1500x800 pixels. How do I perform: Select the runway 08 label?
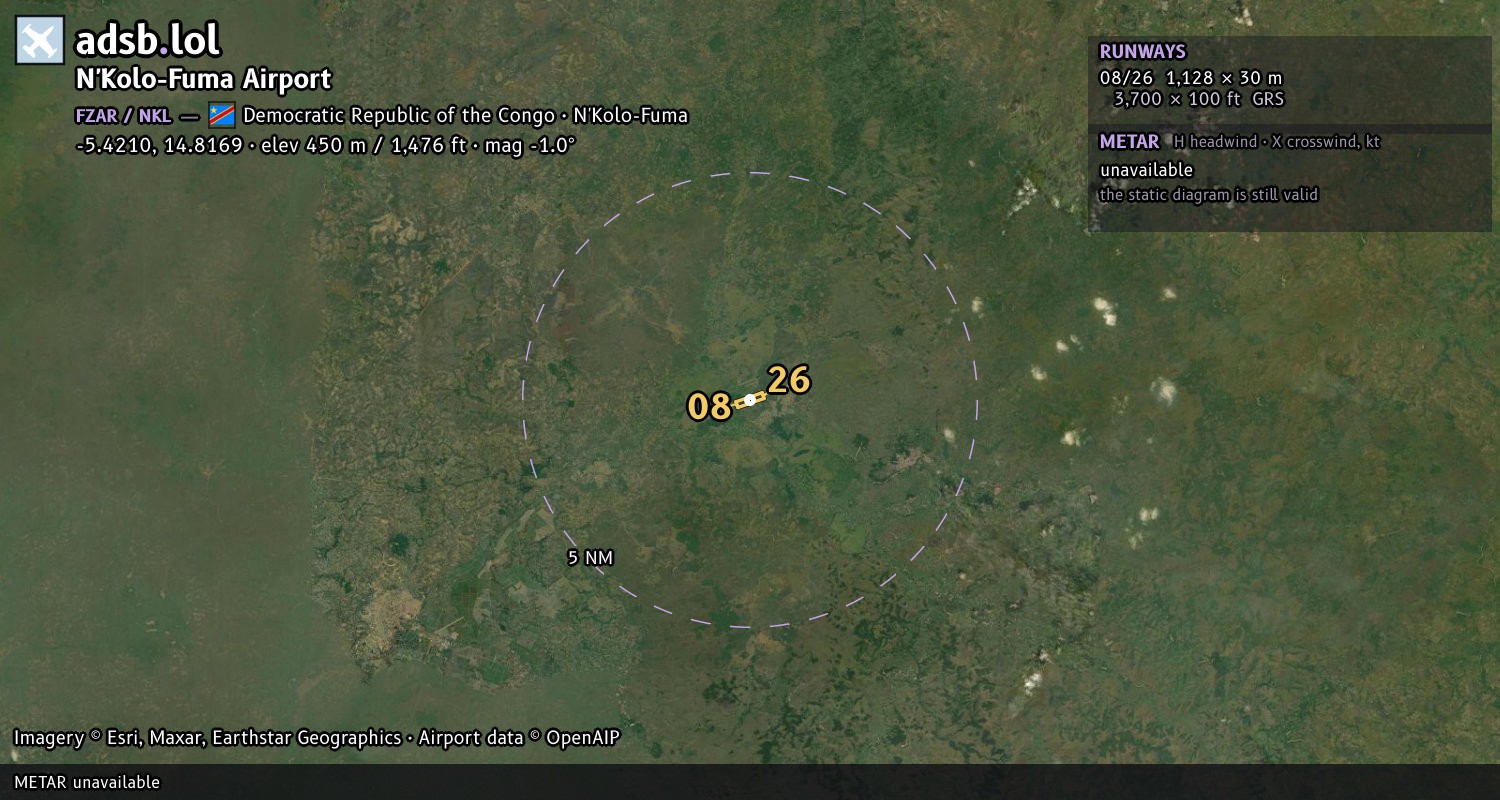709,407
